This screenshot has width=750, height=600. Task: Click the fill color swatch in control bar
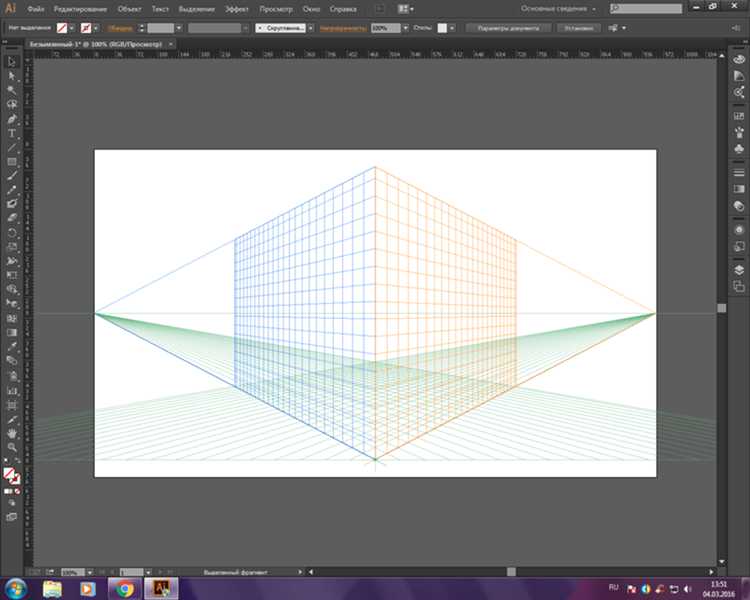pos(62,28)
